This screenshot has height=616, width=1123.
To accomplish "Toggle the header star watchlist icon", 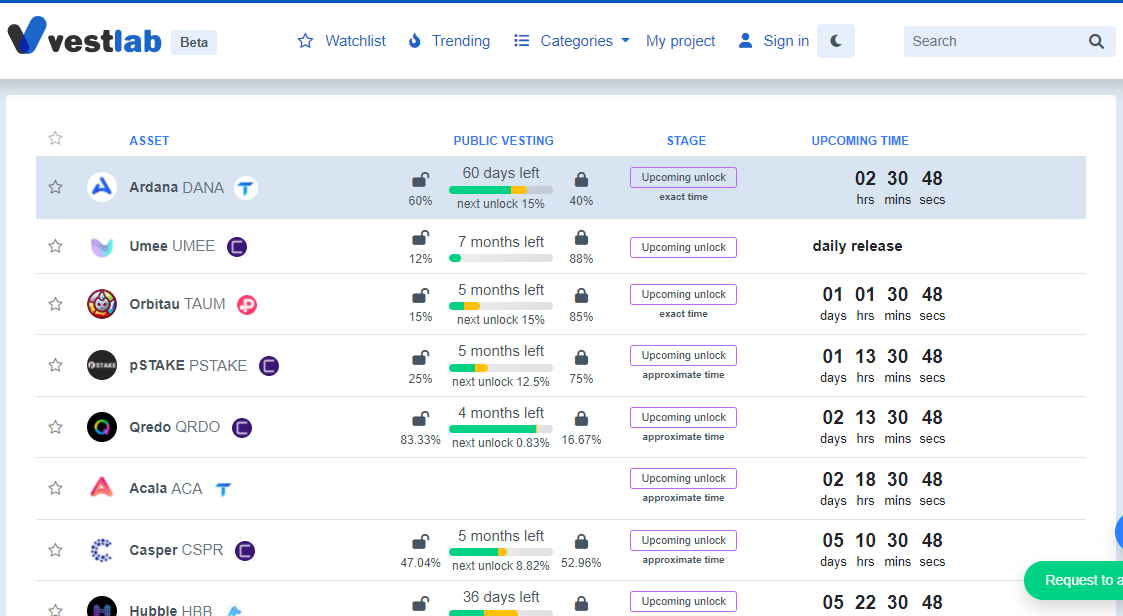I will [55, 138].
